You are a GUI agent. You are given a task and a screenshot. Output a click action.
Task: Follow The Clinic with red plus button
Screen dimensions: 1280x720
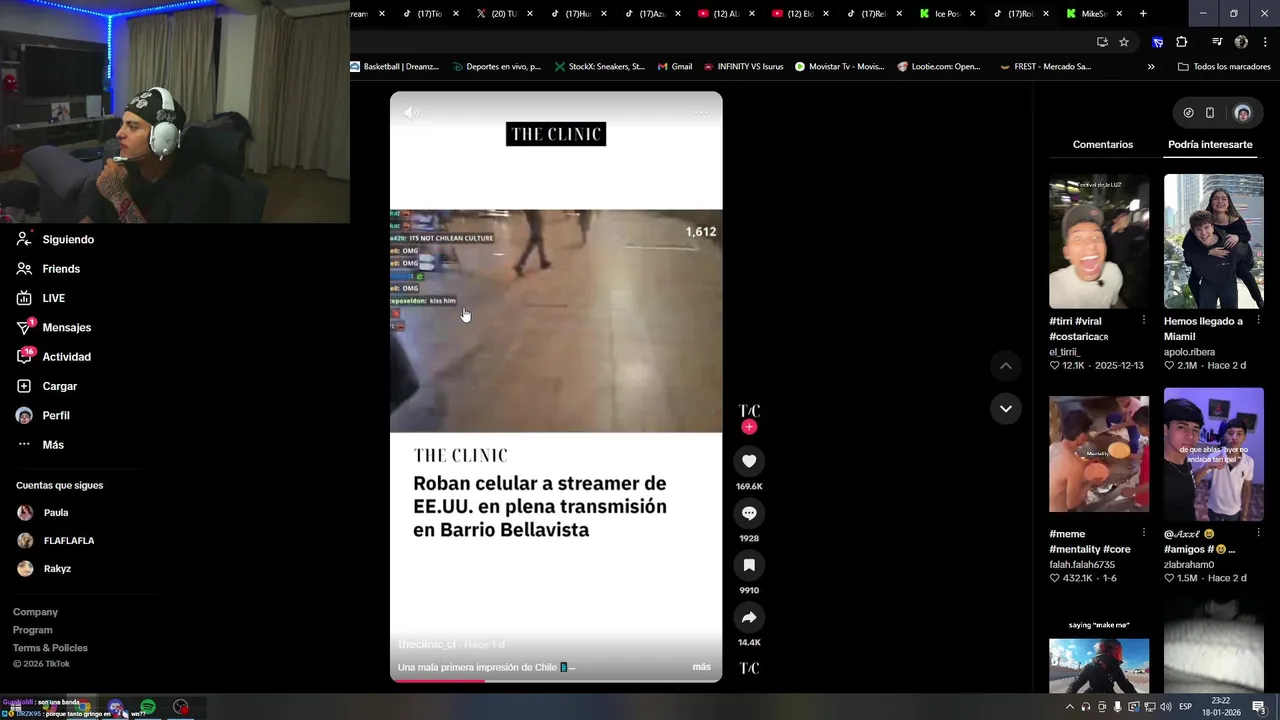(x=749, y=427)
